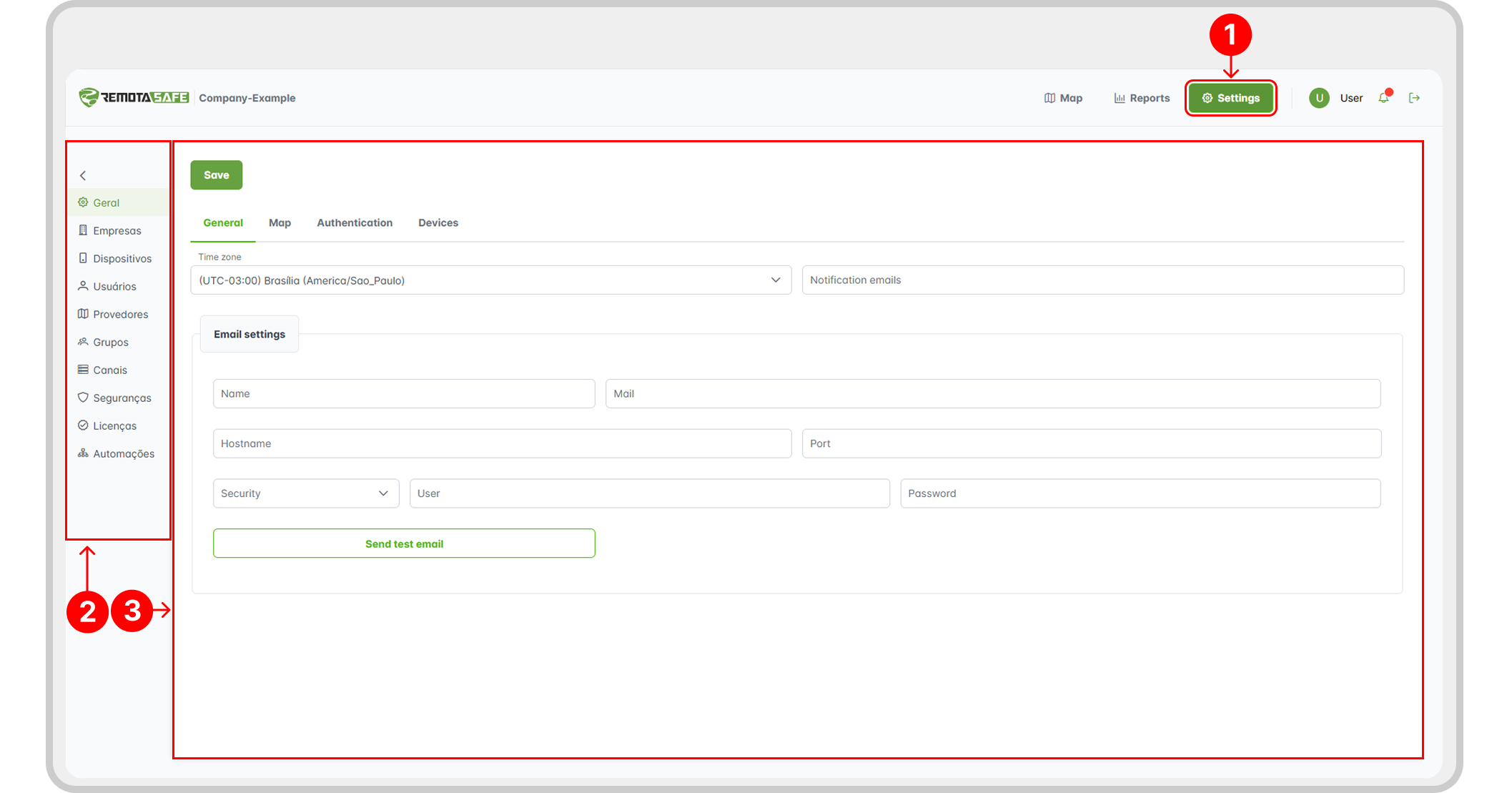Switch to the General tab
Image resolution: width=1512 pixels, height=793 pixels.
223,223
